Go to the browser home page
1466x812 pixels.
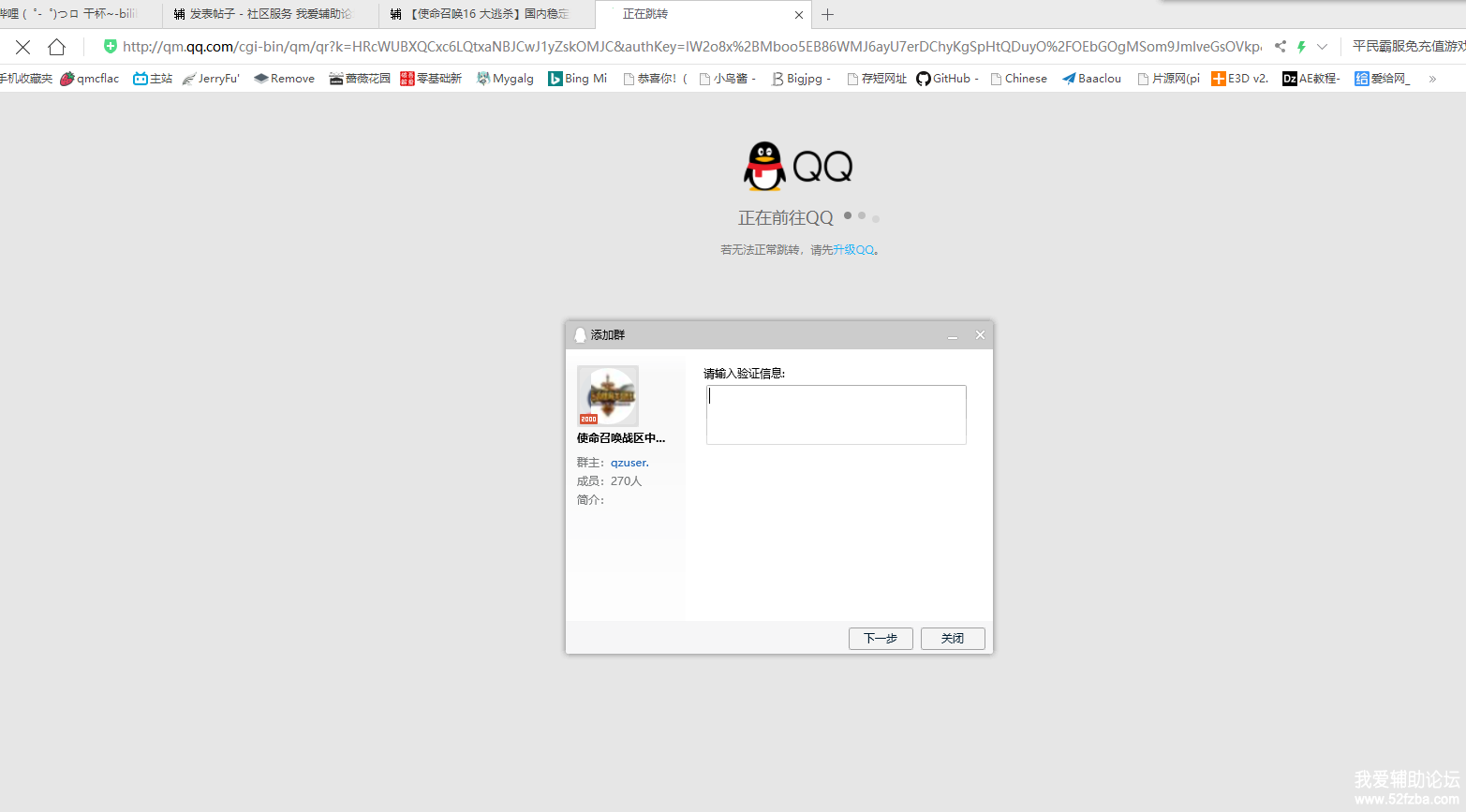pyautogui.click(x=57, y=47)
